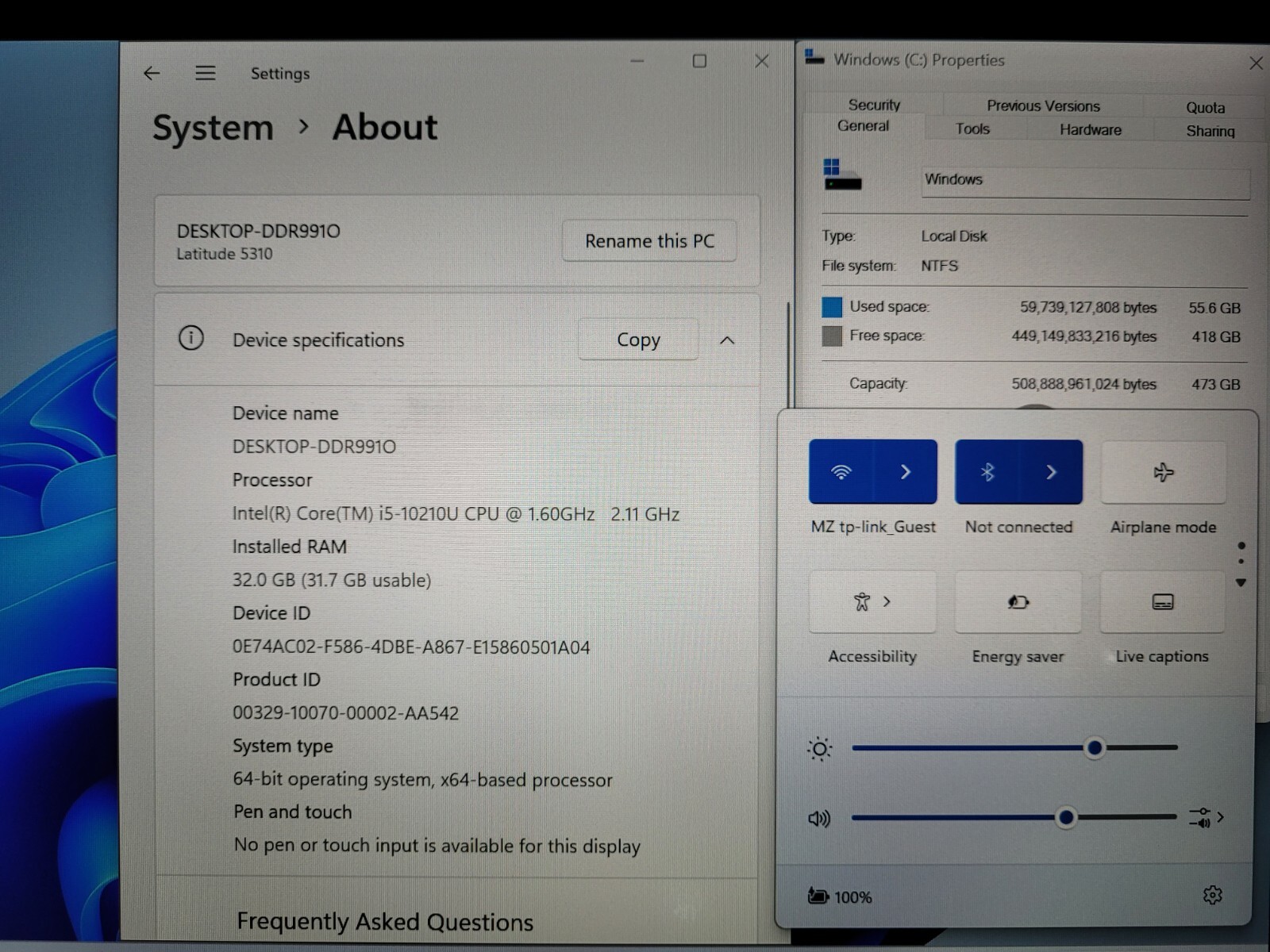
Task: Click the Capacity value 473 GB
Action: point(1215,385)
